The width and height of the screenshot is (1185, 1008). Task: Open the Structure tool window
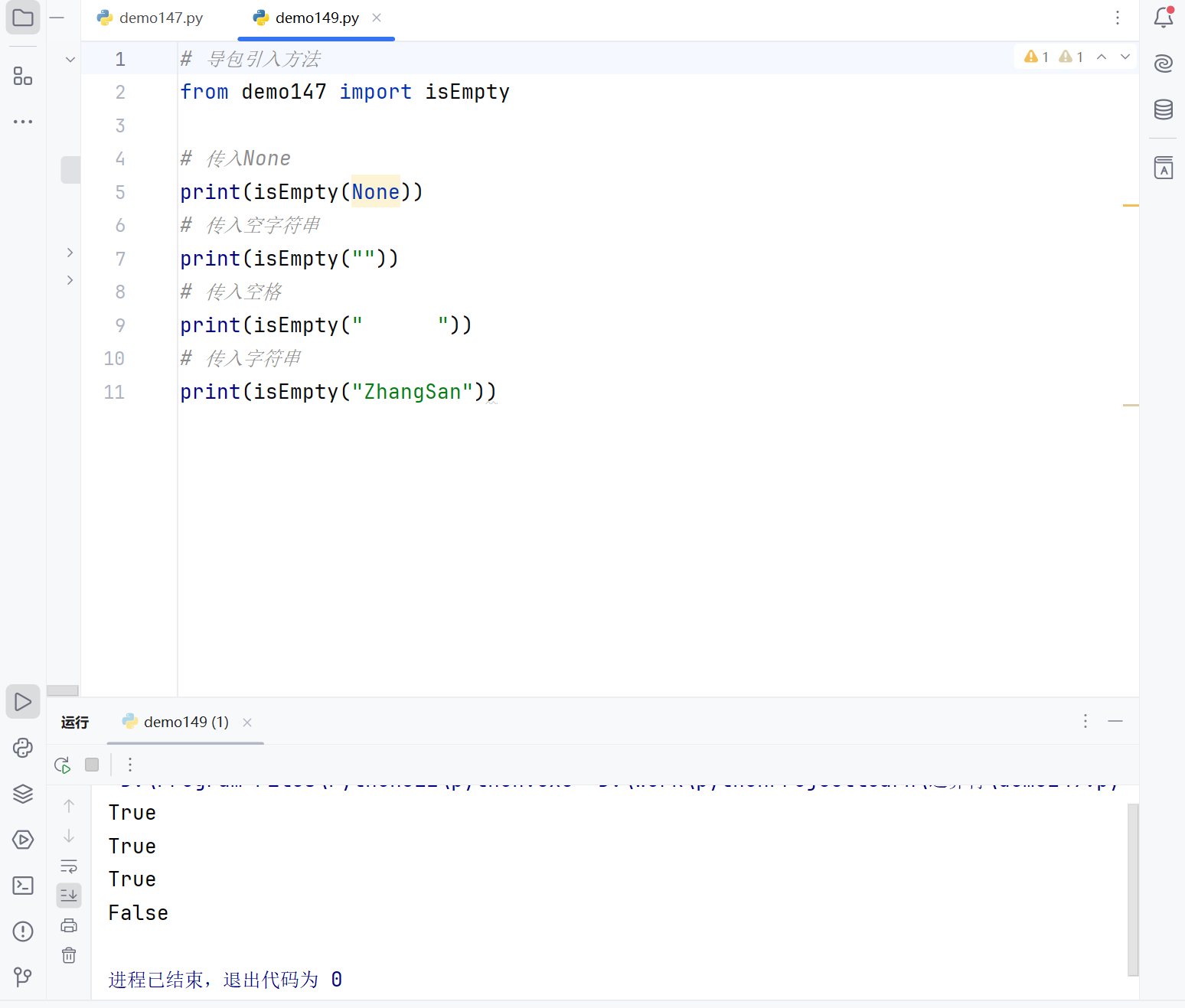click(23, 76)
